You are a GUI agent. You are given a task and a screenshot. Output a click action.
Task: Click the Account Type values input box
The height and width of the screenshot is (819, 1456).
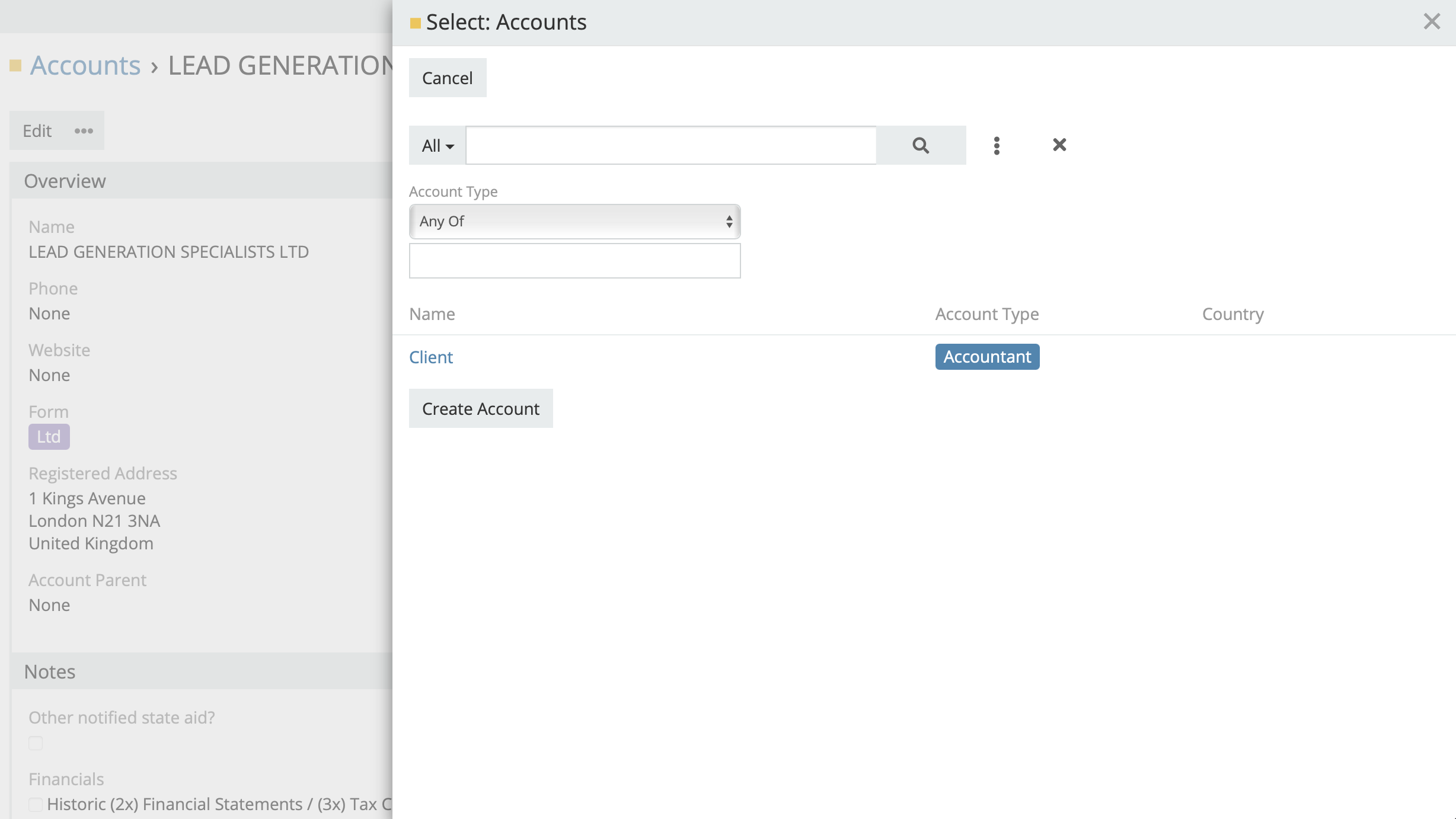[x=574, y=261]
